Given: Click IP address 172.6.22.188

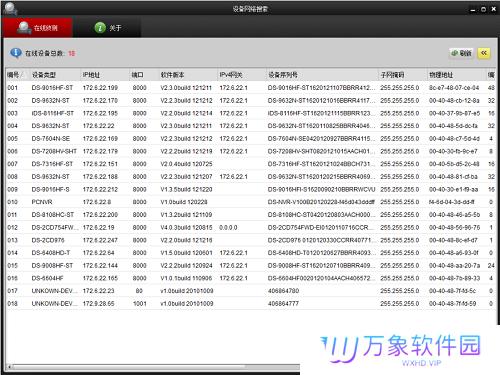Looking at the screenshot, I should click(100, 176).
